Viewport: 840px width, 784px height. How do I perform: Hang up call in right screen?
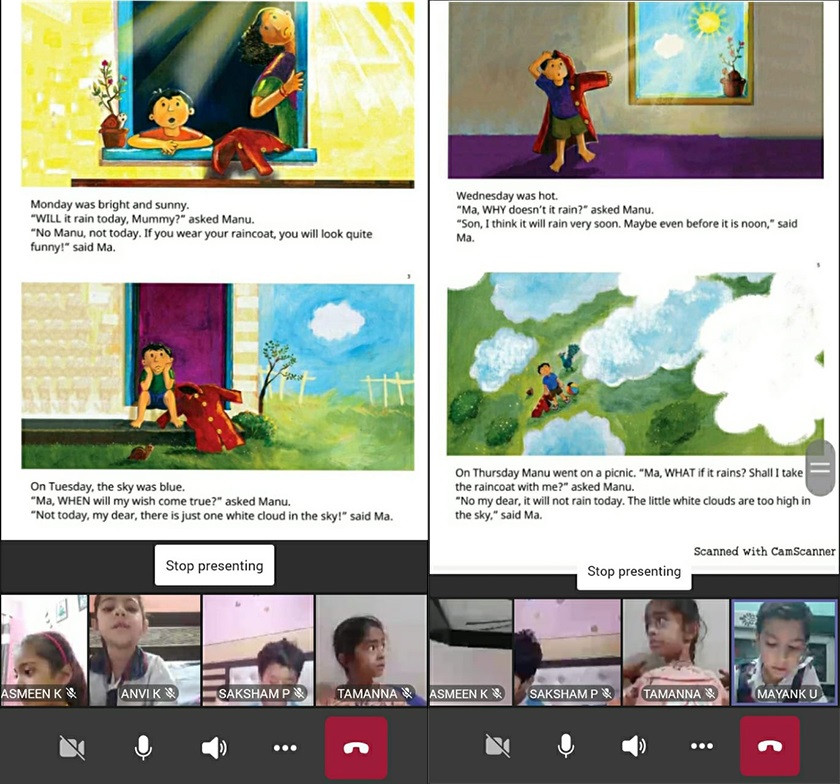[x=770, y=745]
